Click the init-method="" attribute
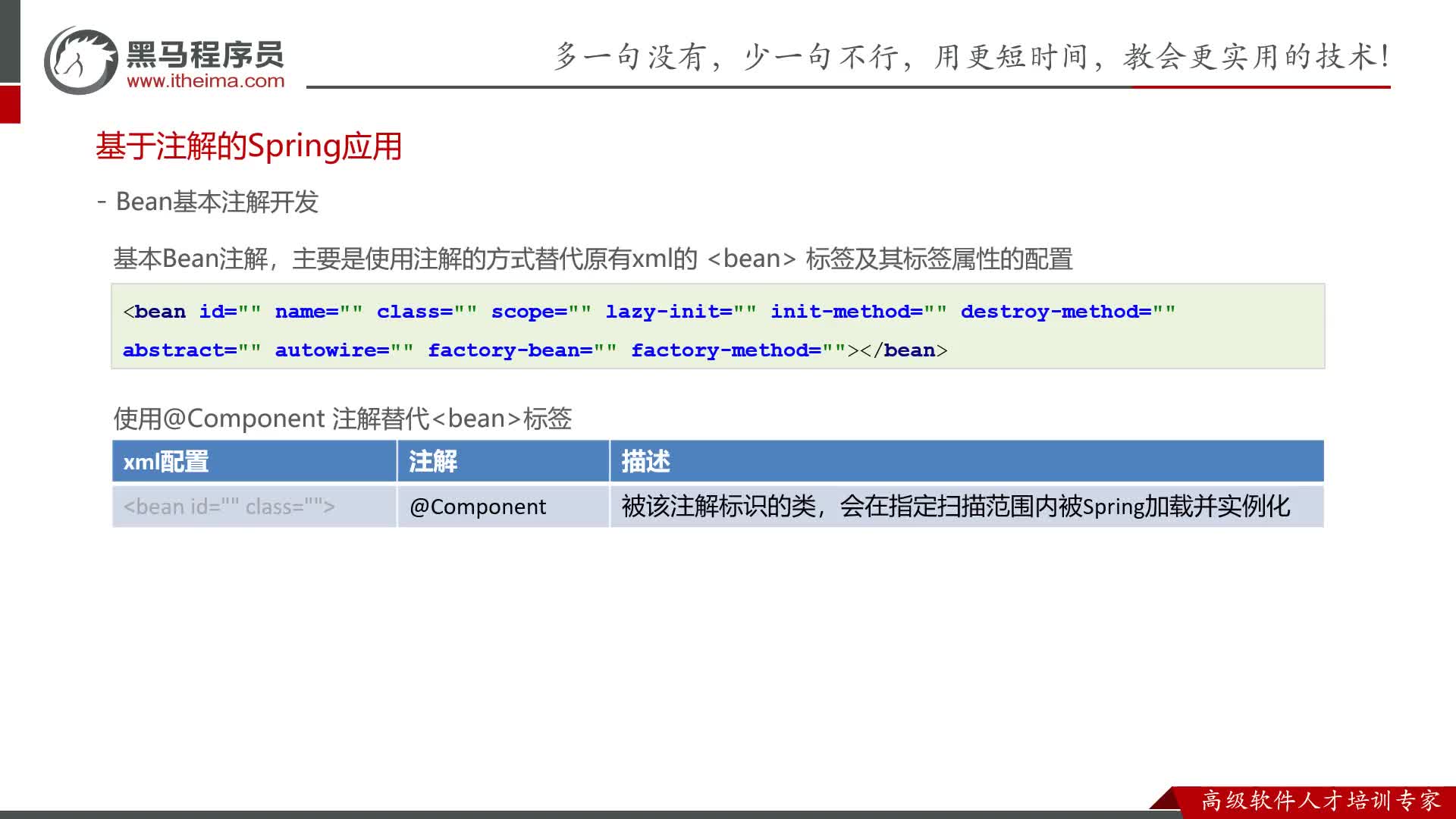1456x819 pixels. tap(859, 312)
